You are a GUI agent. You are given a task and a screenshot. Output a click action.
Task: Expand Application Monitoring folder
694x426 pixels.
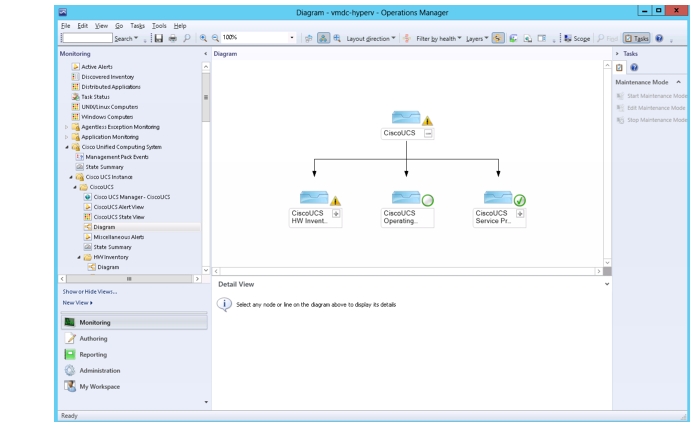click(x=67, y=137)
